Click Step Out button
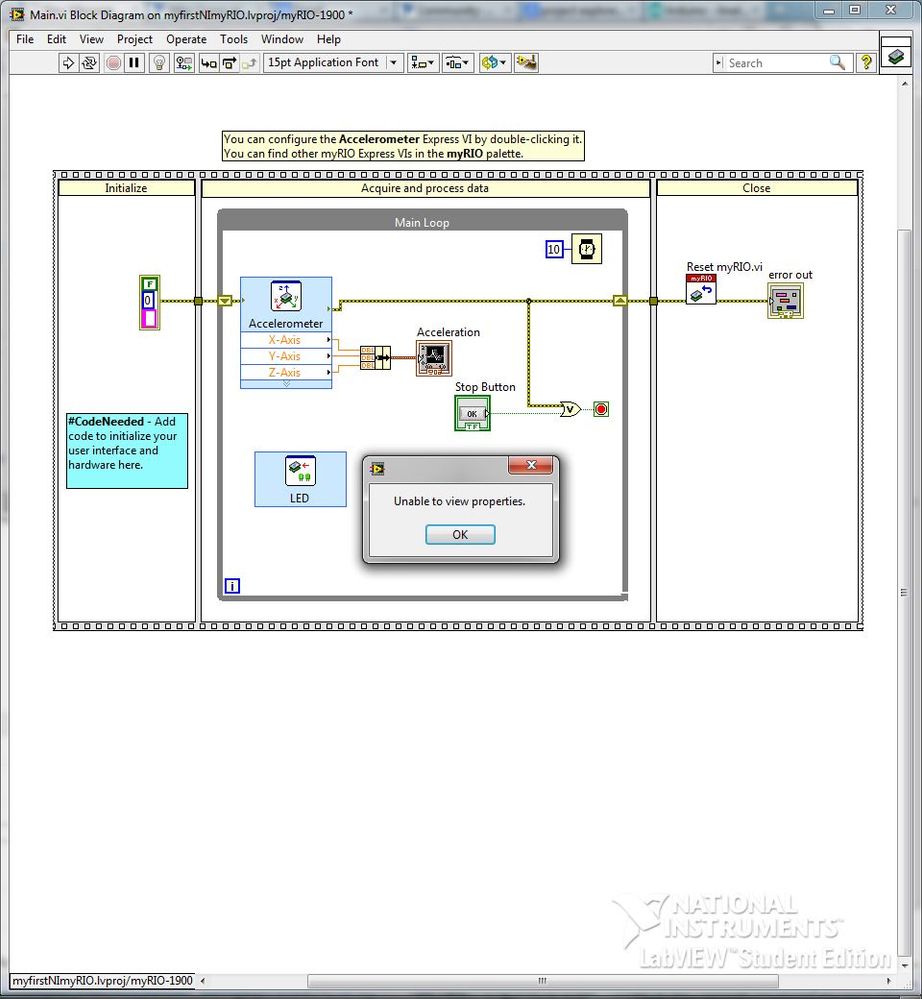922x999 pixels. (x=250, y=62)
